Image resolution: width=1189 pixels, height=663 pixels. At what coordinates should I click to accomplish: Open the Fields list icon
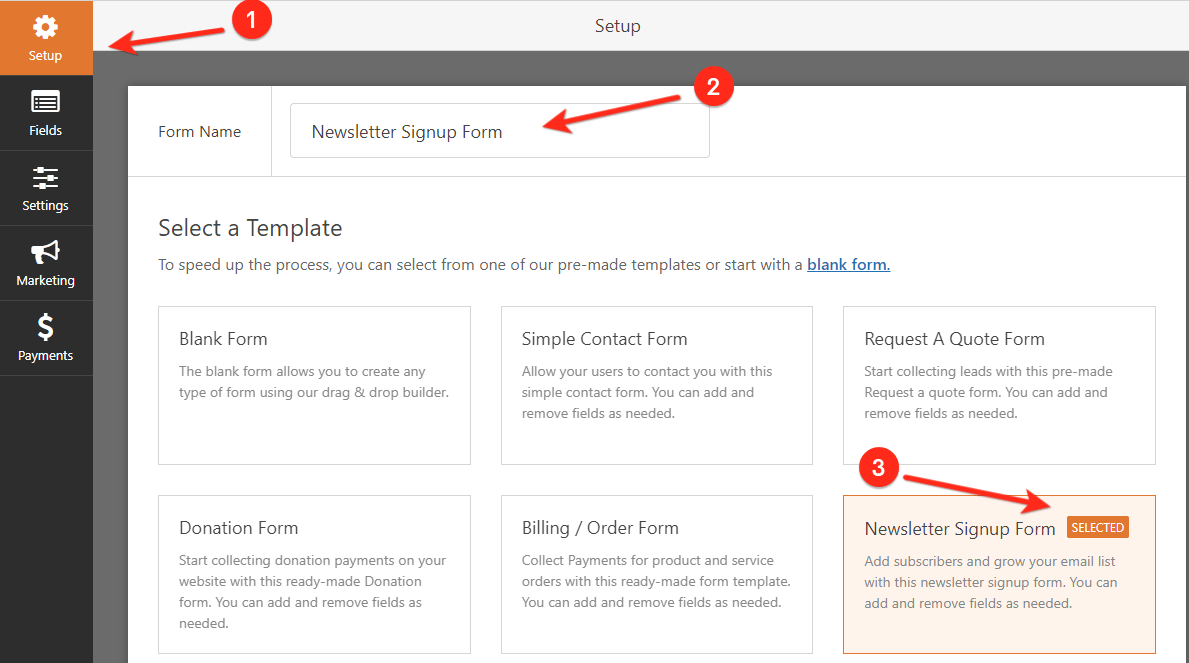pos(45,102)
